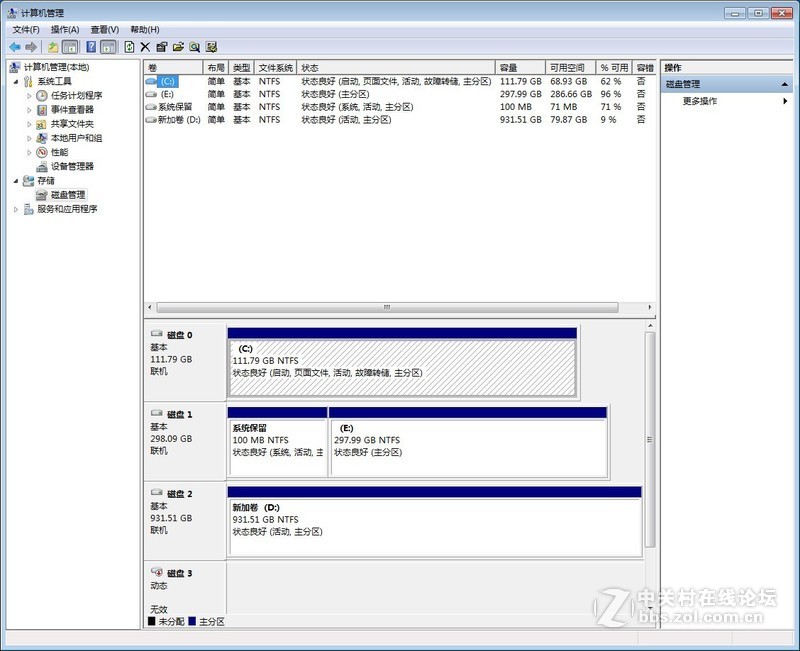This screenshot has height=651, width=800.
Task: Click the 68.93 GB free space cell
Action: coord(568,82)
